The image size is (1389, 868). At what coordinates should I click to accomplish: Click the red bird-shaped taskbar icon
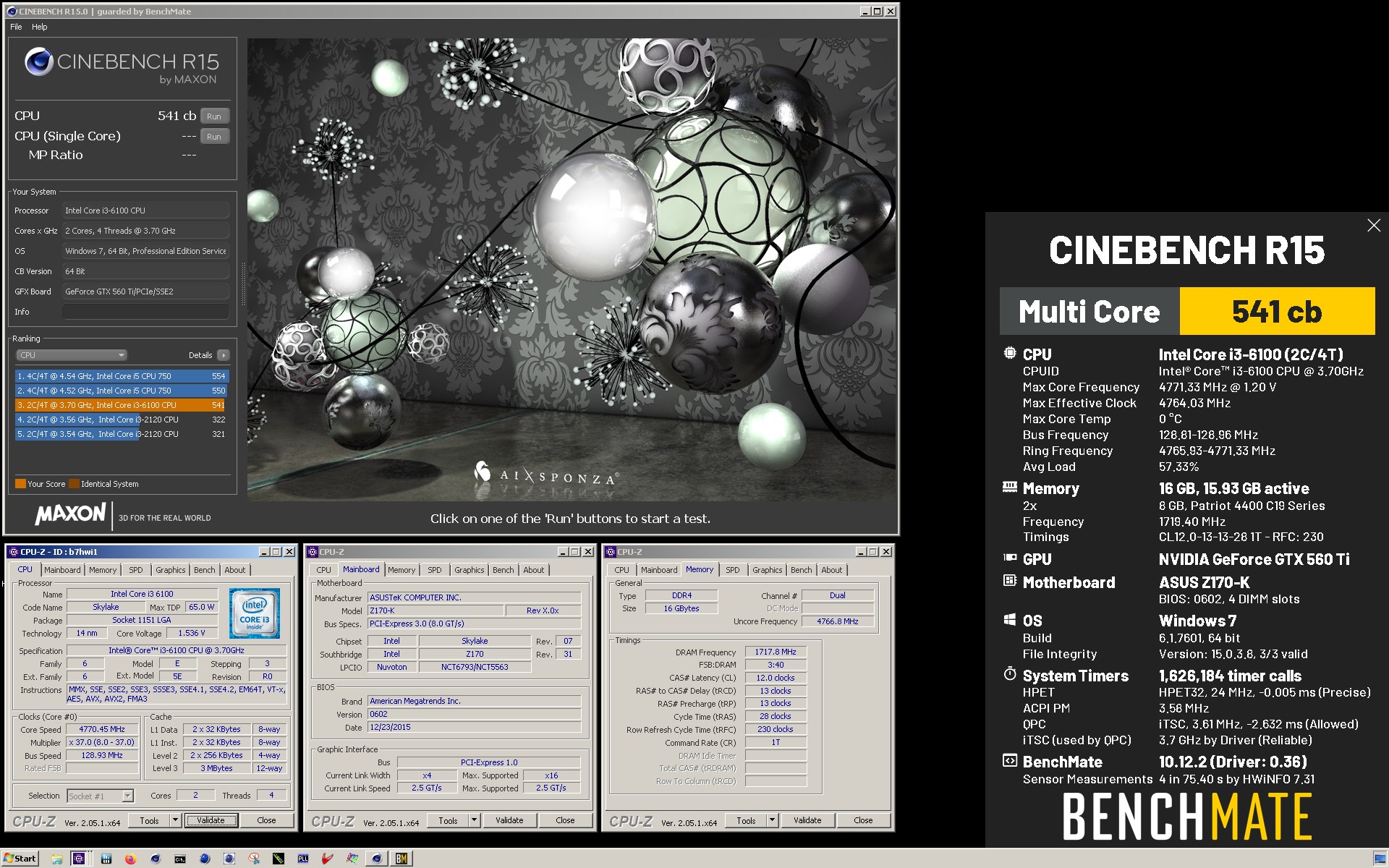click(x=328, y=859)
